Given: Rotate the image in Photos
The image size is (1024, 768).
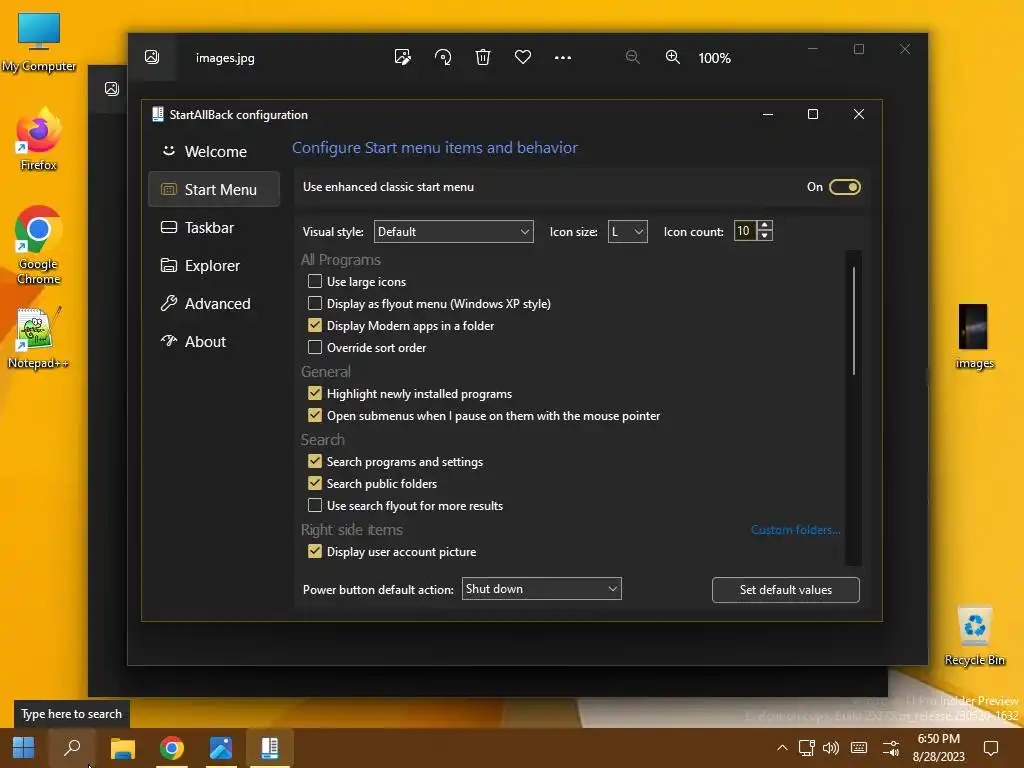Looking at the screenshot, I should point(443,57).
